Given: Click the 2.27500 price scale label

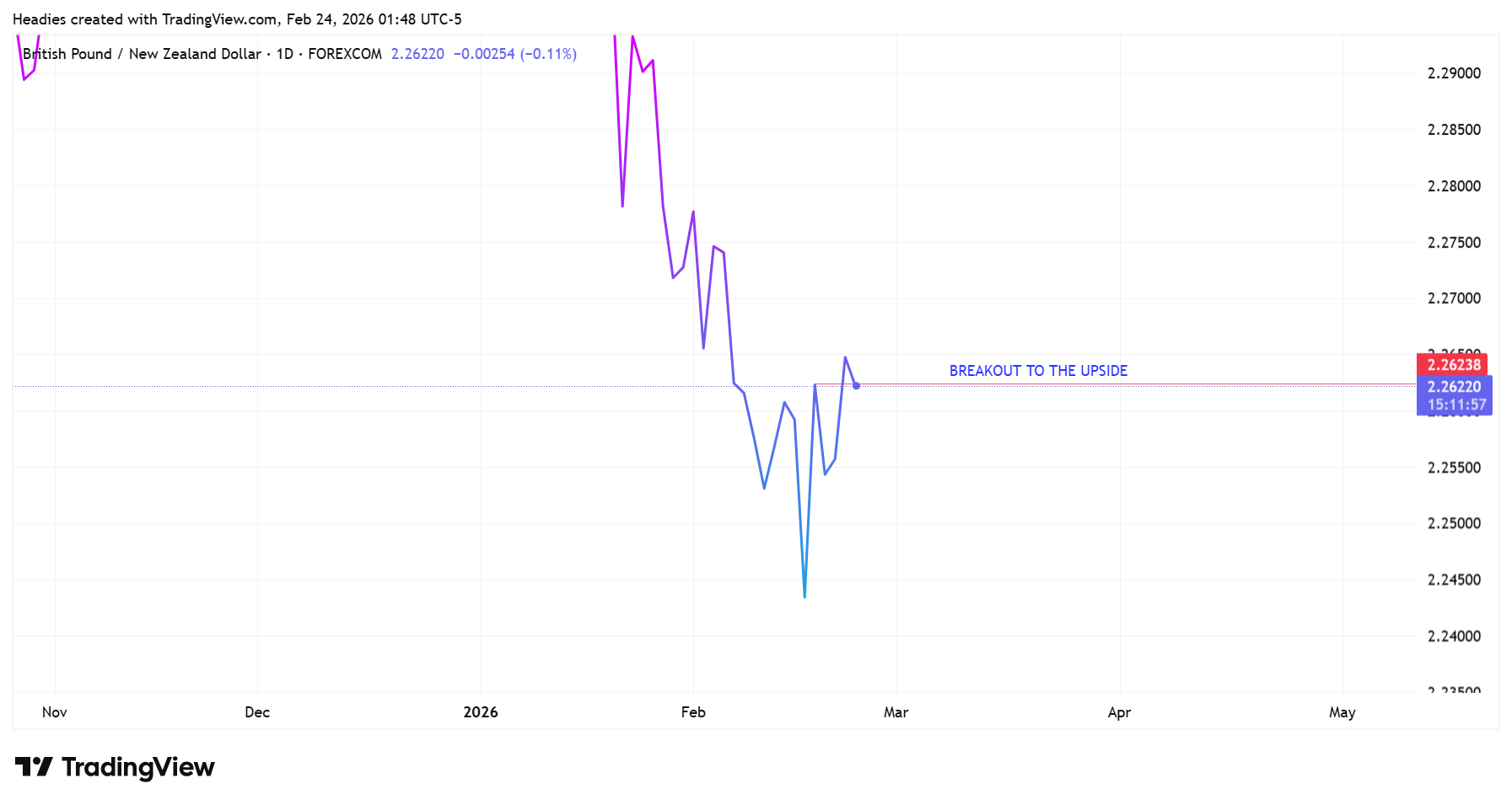Looking at the screenshot, I should [1454, 243].
